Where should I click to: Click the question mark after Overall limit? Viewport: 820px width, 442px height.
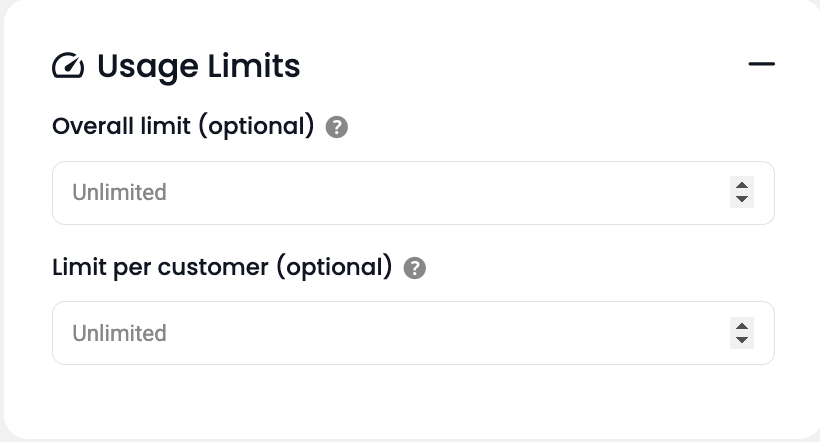[x=337, y=128]
